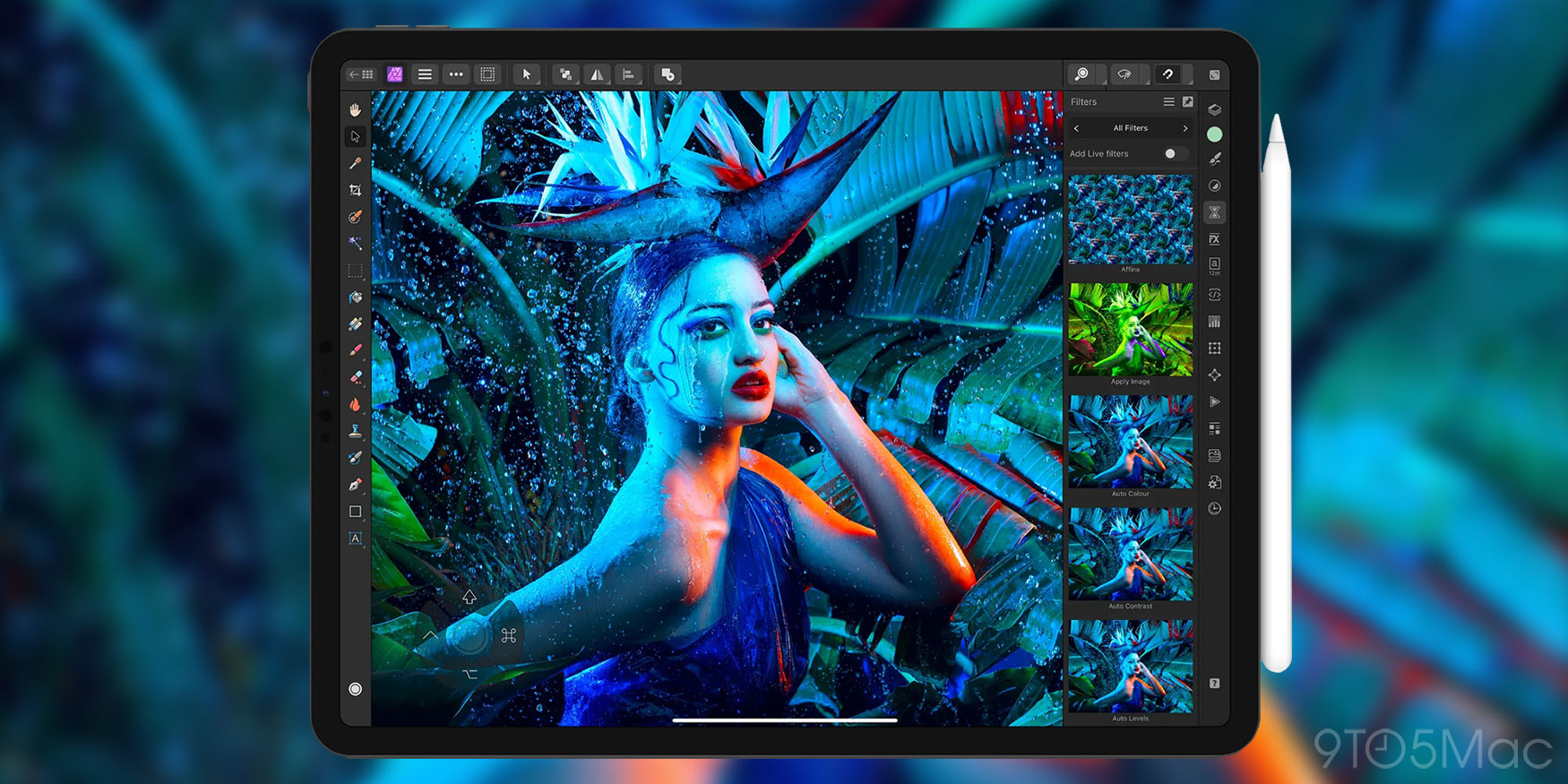Screen dimensions: 1568x784
Task: Select the Crop tool
Action: [x=355, y=190]
